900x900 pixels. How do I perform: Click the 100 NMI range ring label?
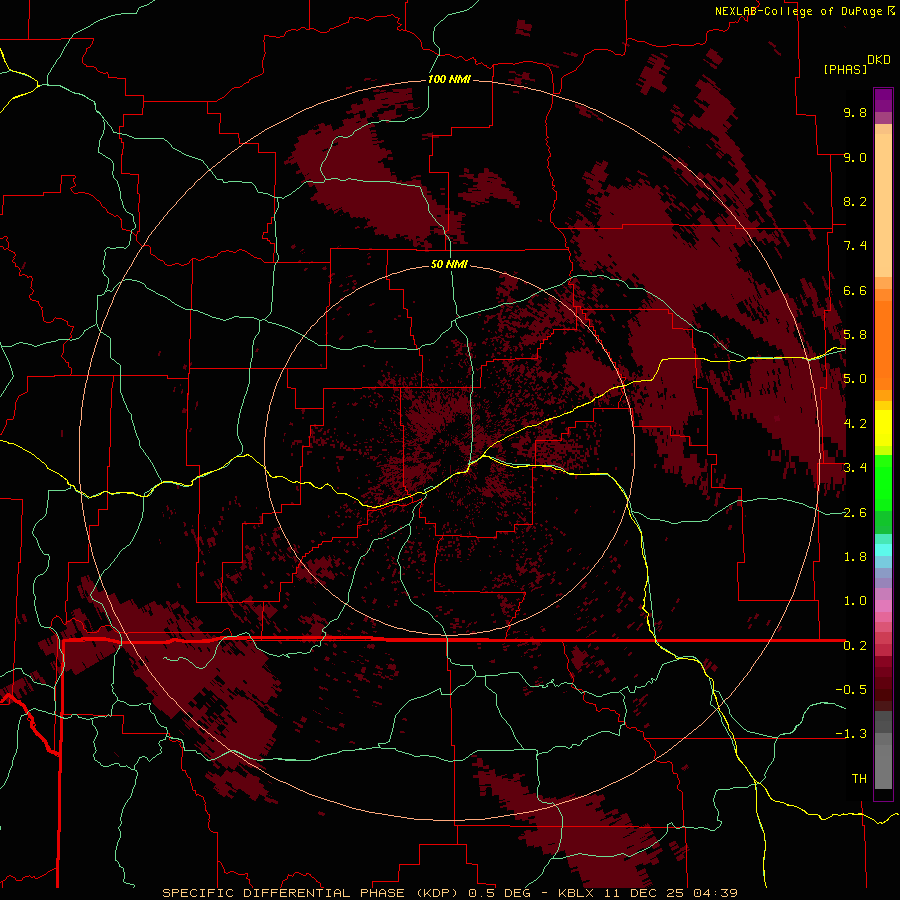click(x=449, y=79)
